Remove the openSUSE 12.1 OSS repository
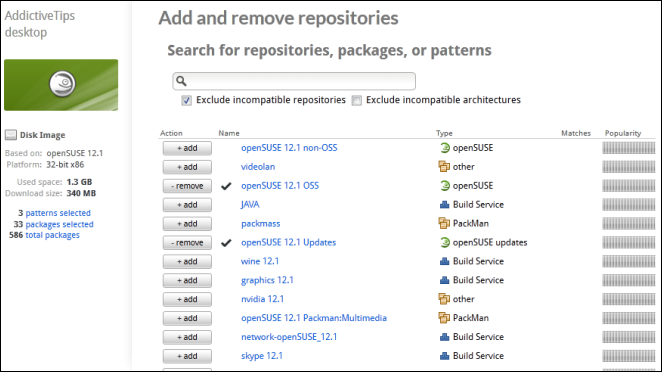The height and width of the screenshot is (372, 662). click(187, 186)
